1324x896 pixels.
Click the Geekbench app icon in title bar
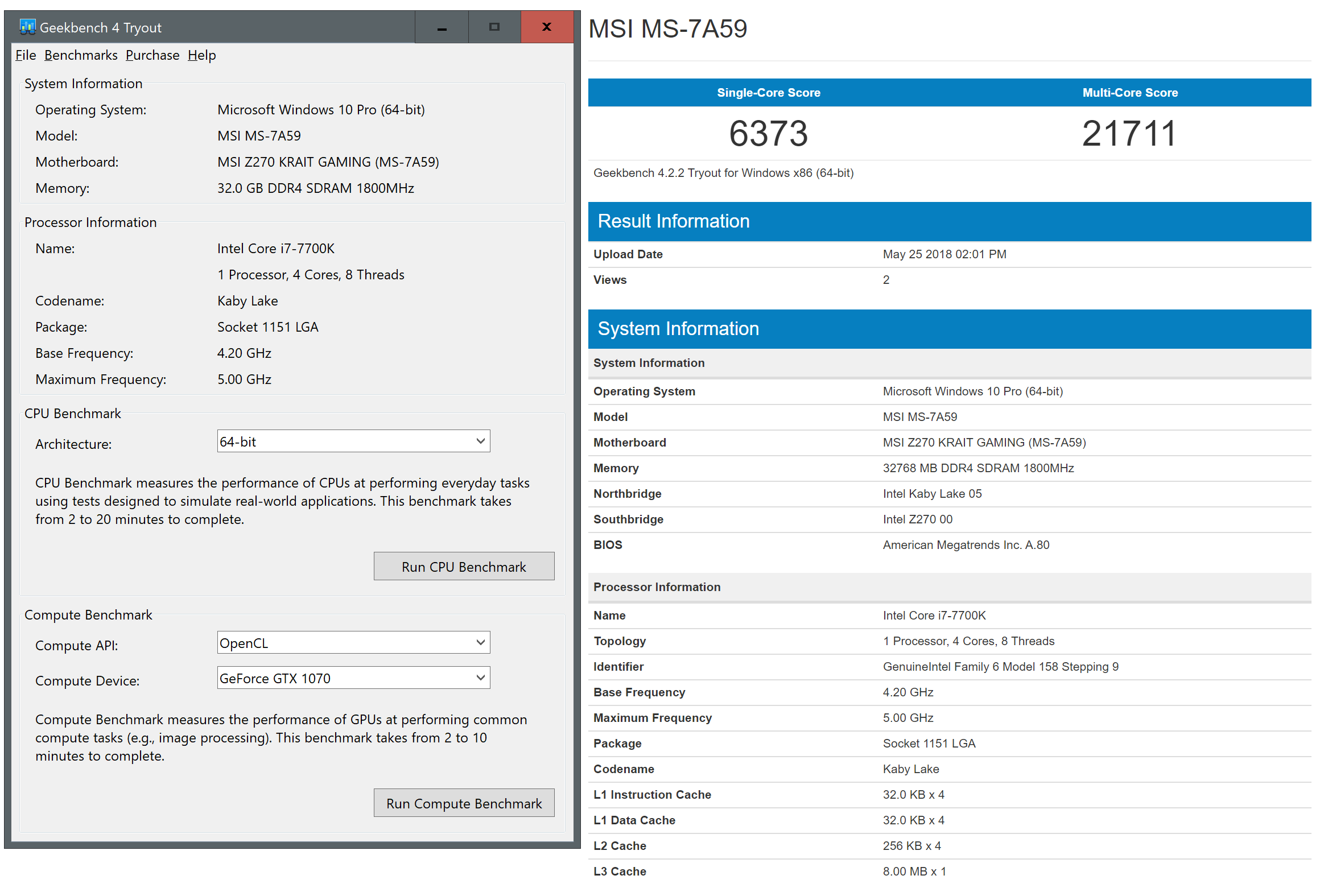27,27
